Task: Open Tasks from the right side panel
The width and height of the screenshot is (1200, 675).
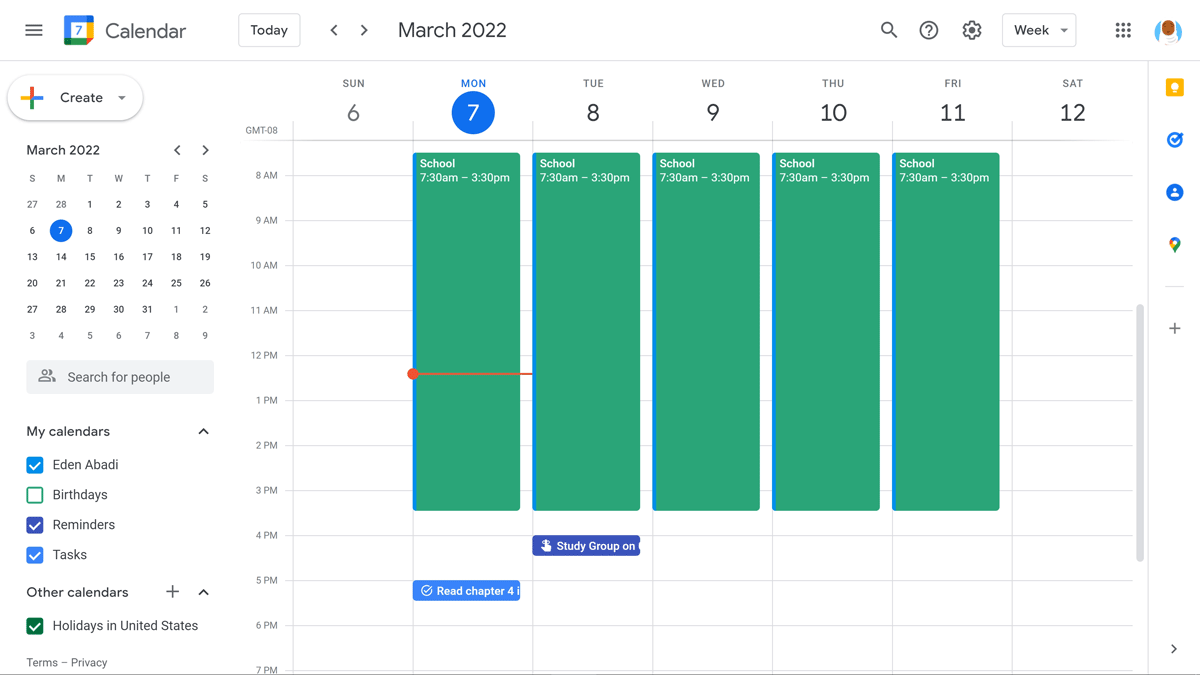Action: click(x=1174, y=140)
